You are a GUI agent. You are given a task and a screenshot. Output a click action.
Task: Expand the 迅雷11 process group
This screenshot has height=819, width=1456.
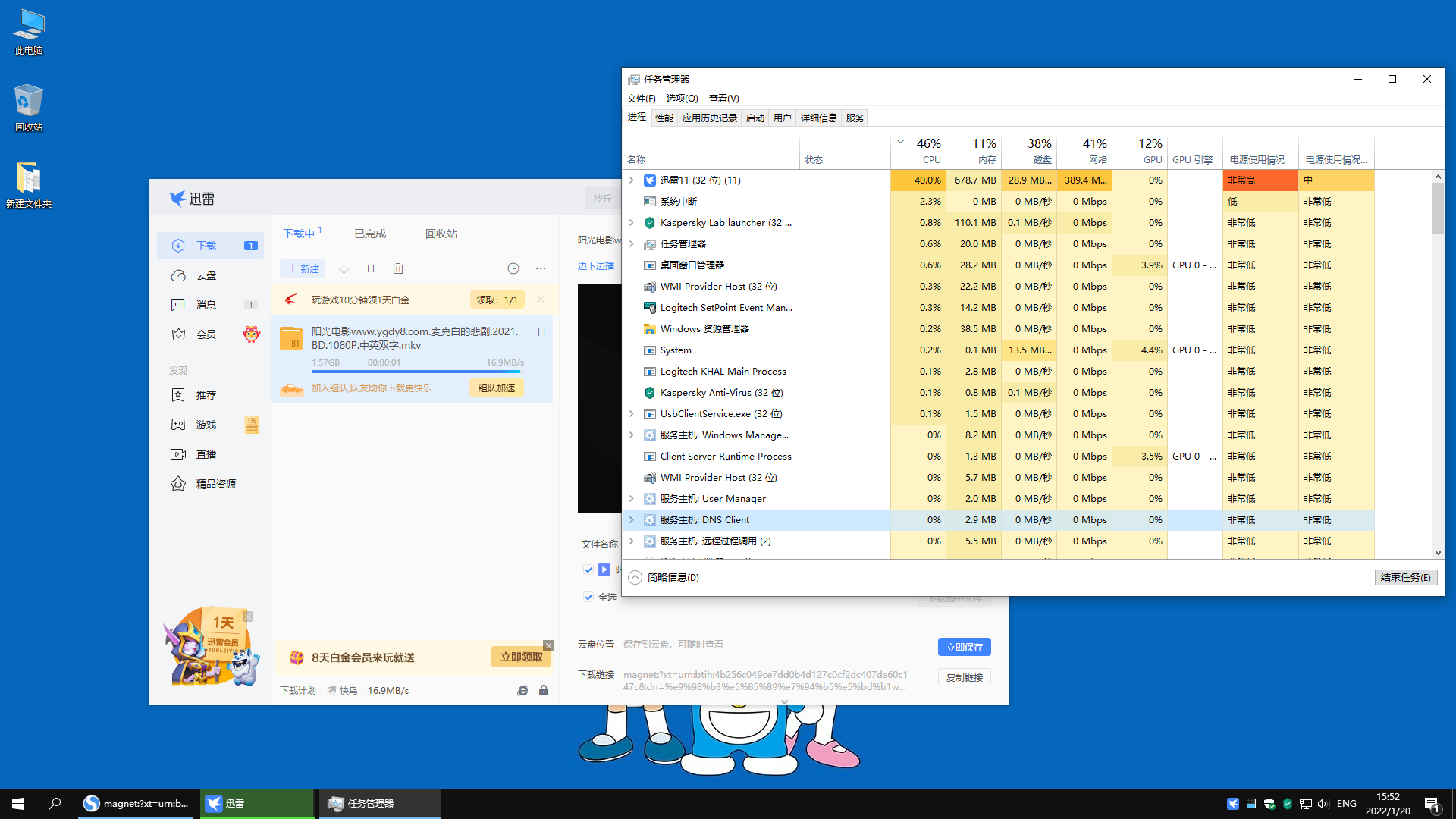tap(631, 180)
